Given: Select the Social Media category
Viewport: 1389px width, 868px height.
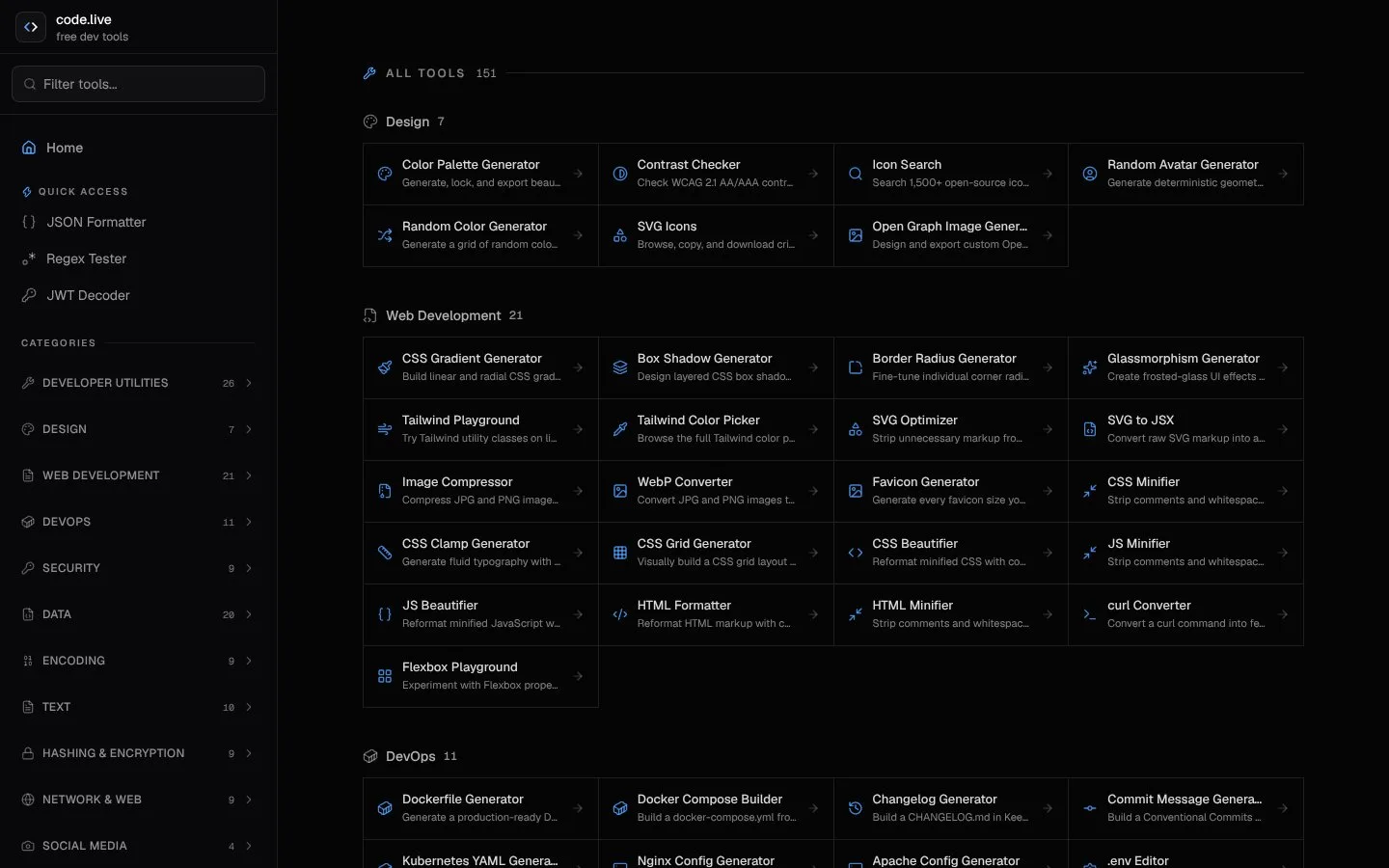Looking at the screenshot, I should (138, 846).
